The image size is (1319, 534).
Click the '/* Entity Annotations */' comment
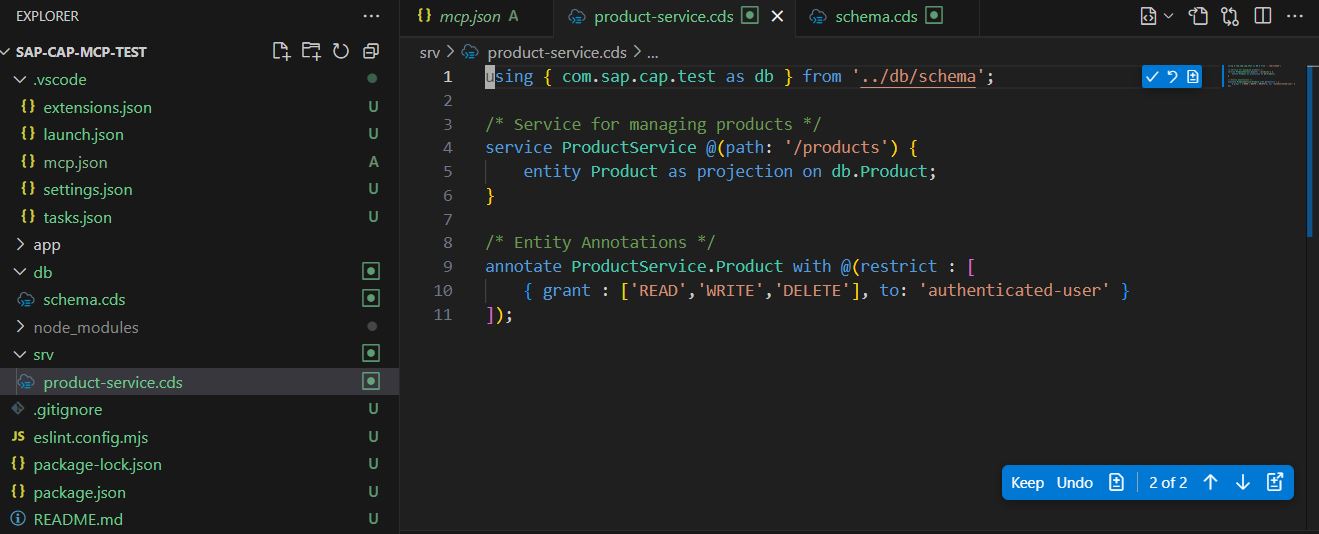tap(600, 242)
